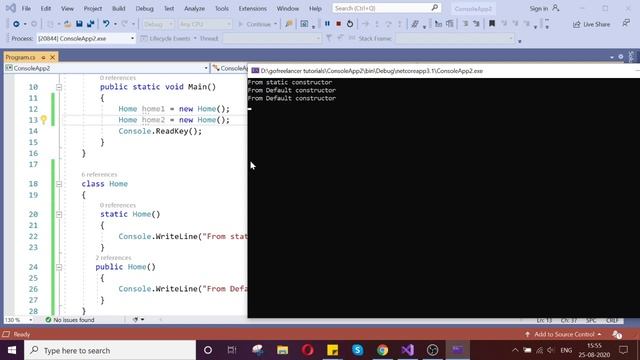Screen dimensions: 640x360
Task: Click the Windows Start button
Action: point(12,350)
